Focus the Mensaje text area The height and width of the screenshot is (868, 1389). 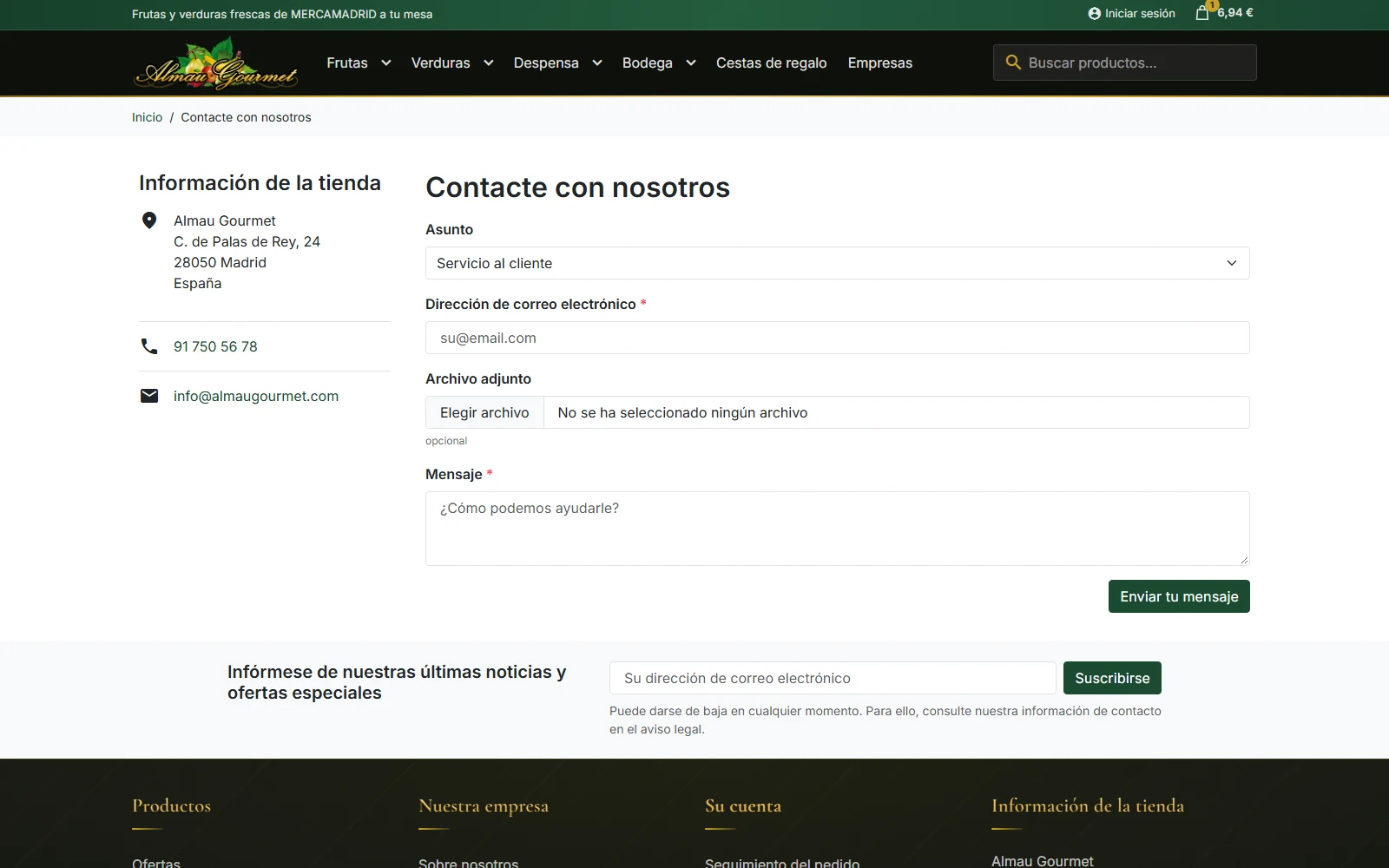838,529
